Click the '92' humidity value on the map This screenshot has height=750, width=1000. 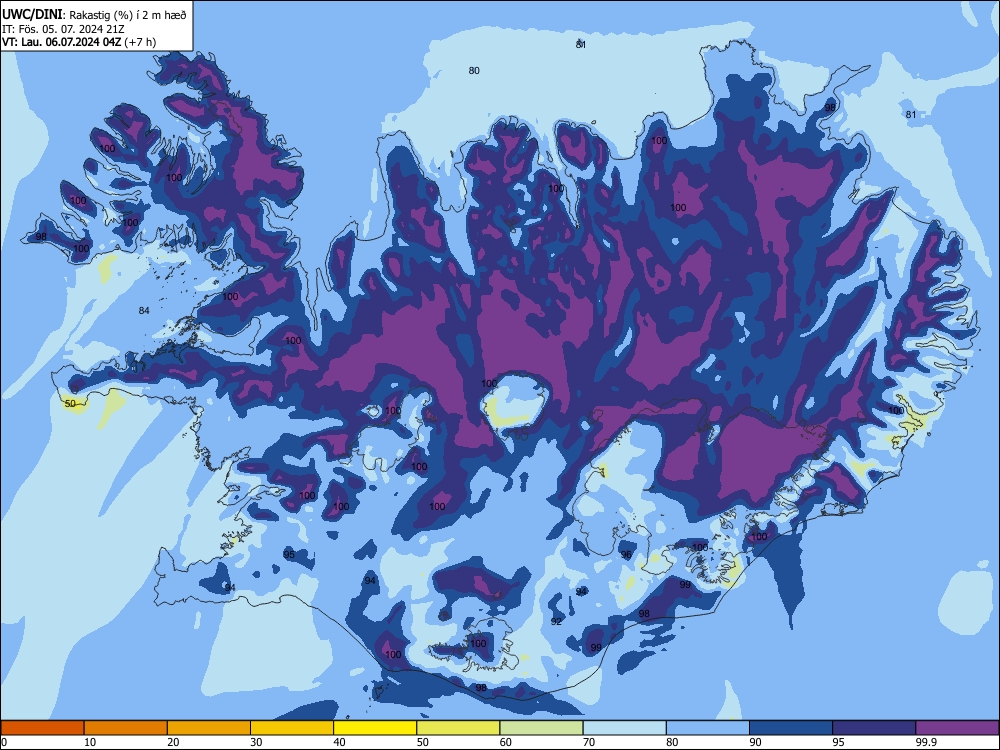(x=556, y=621)
